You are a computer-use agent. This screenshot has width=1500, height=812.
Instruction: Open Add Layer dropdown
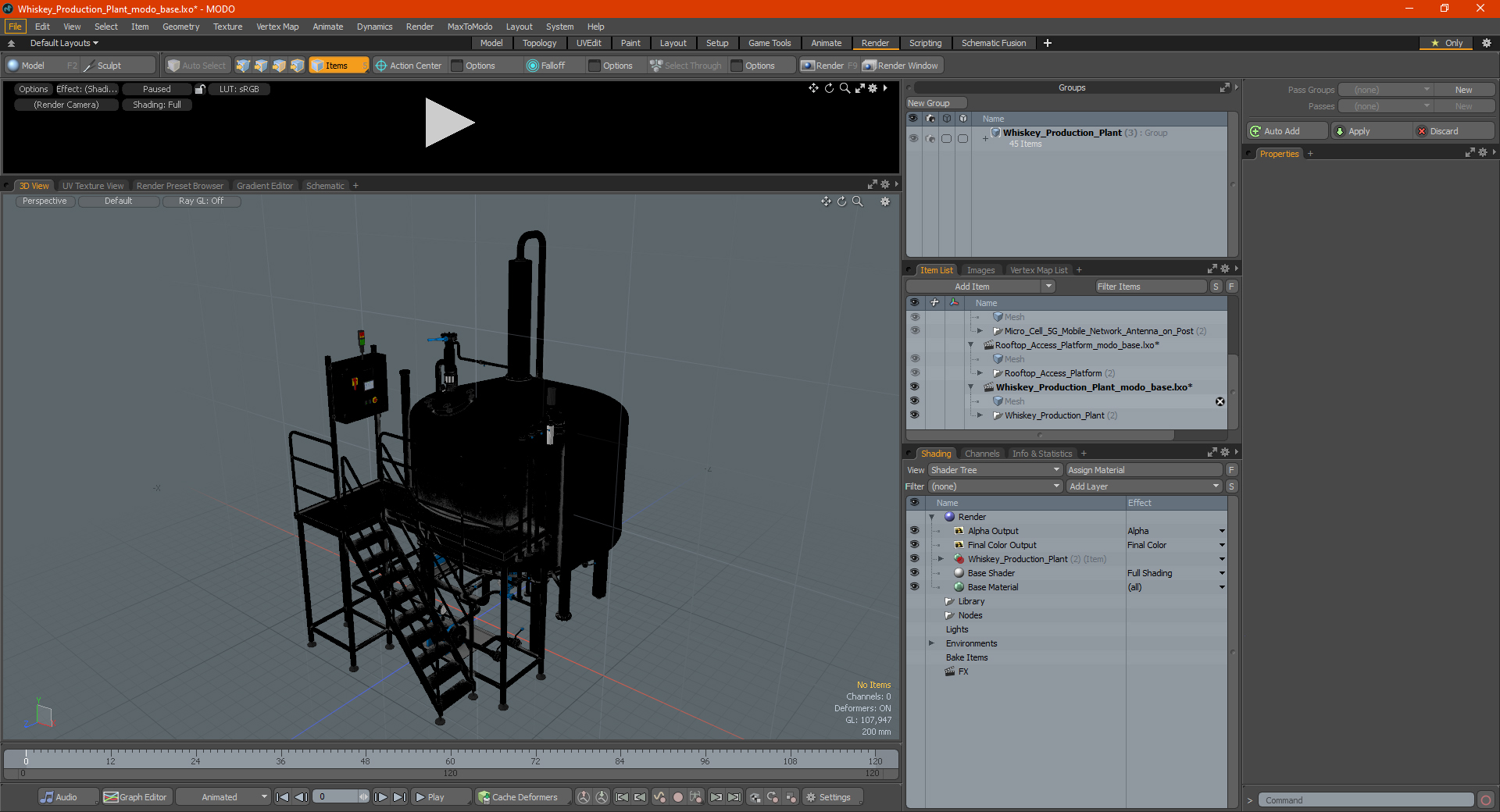[x=1144, y=486]
